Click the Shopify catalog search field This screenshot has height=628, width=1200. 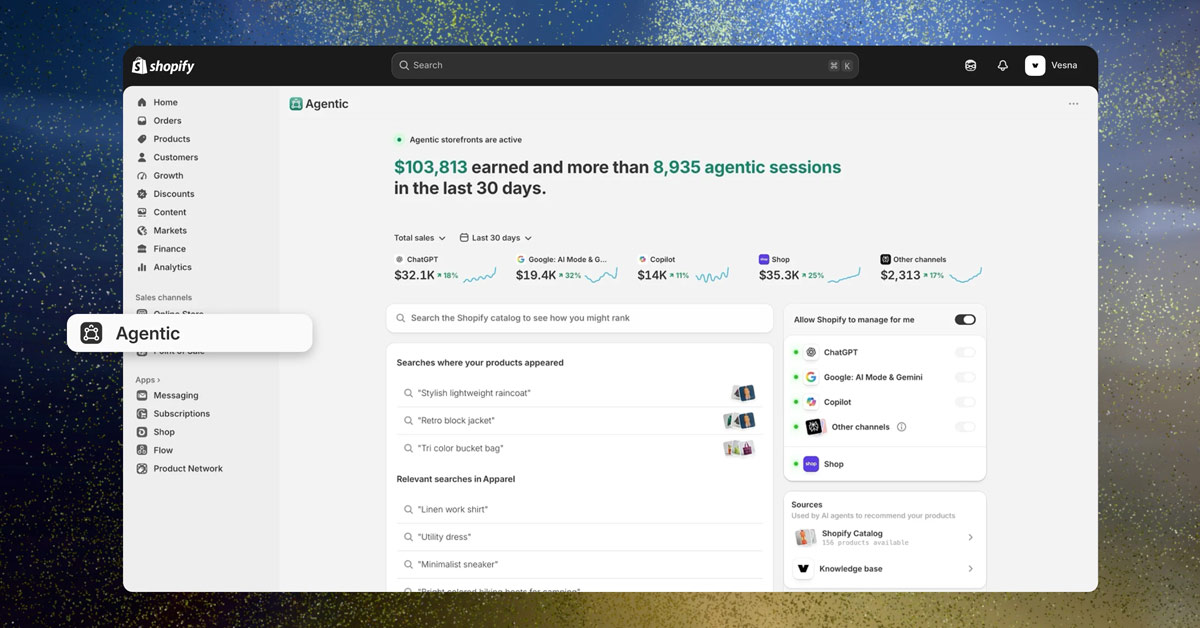pos(580,318)
